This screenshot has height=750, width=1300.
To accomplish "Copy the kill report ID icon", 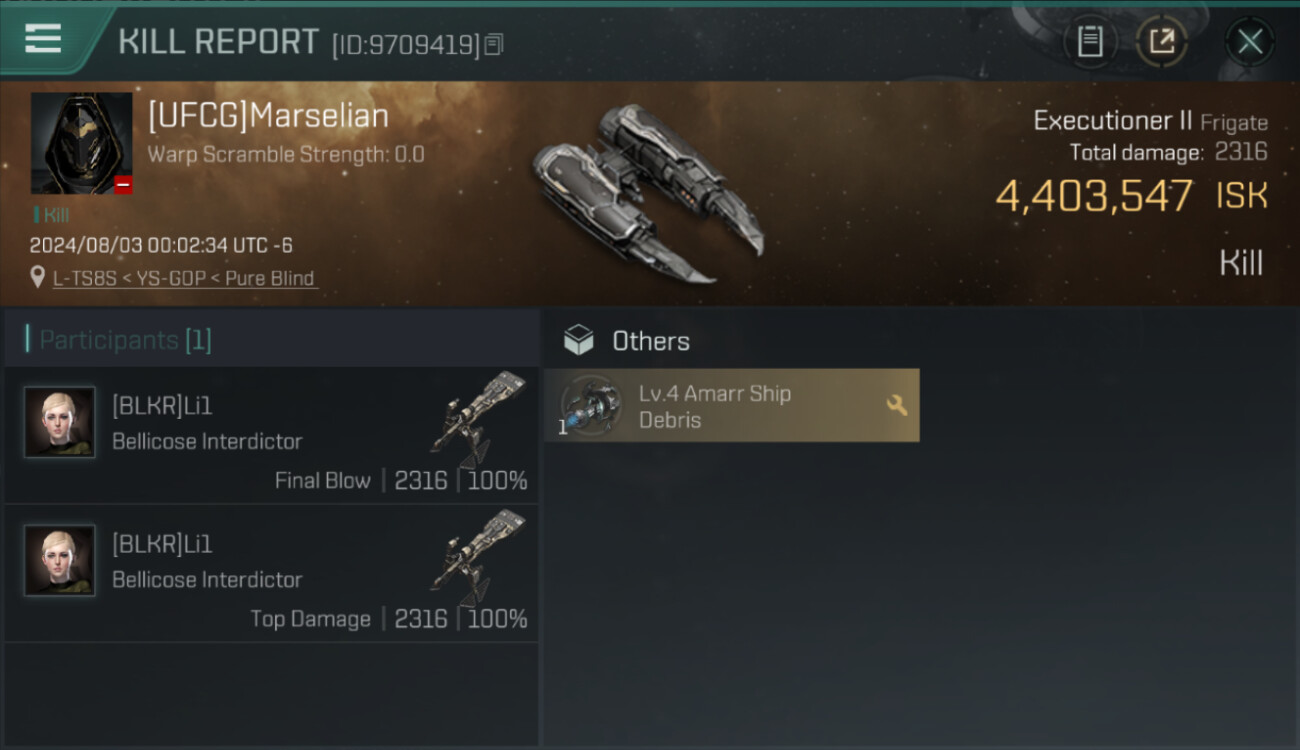I will pyautogui.click(x=494, y=45).
